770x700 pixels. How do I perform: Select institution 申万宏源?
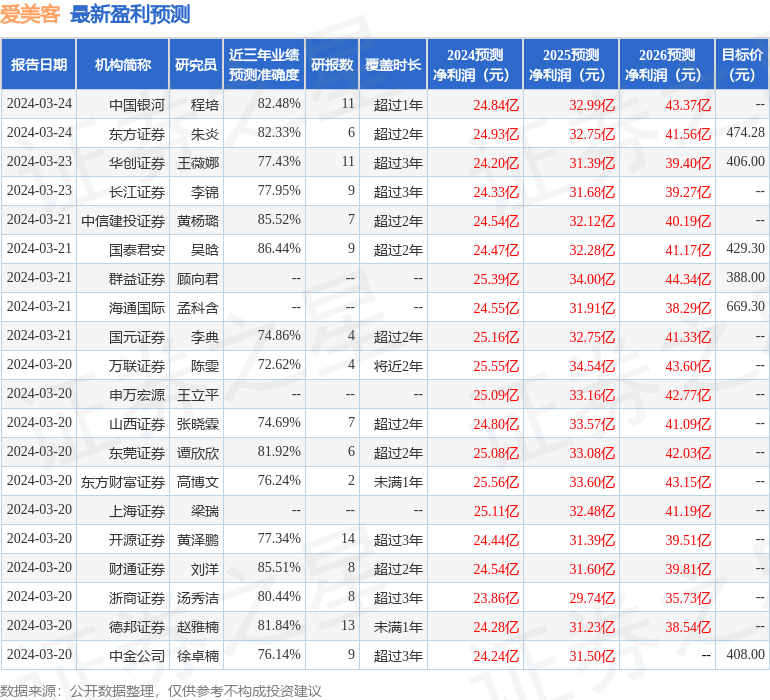[137, 395]
